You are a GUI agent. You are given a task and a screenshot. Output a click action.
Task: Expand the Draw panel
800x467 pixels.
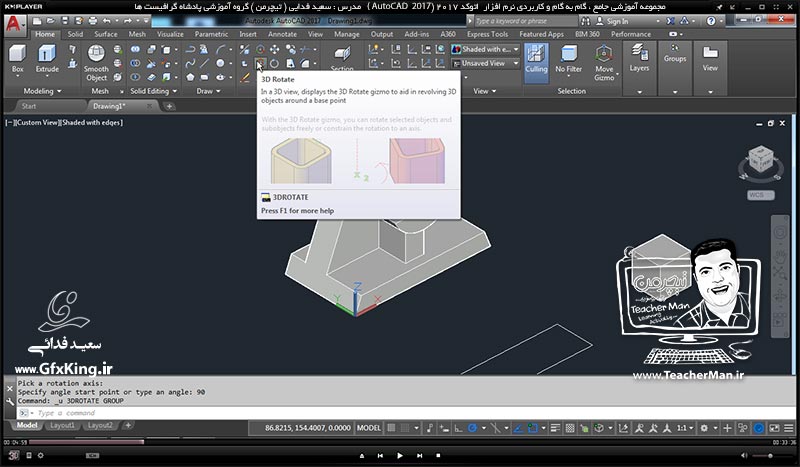(208, 91)
